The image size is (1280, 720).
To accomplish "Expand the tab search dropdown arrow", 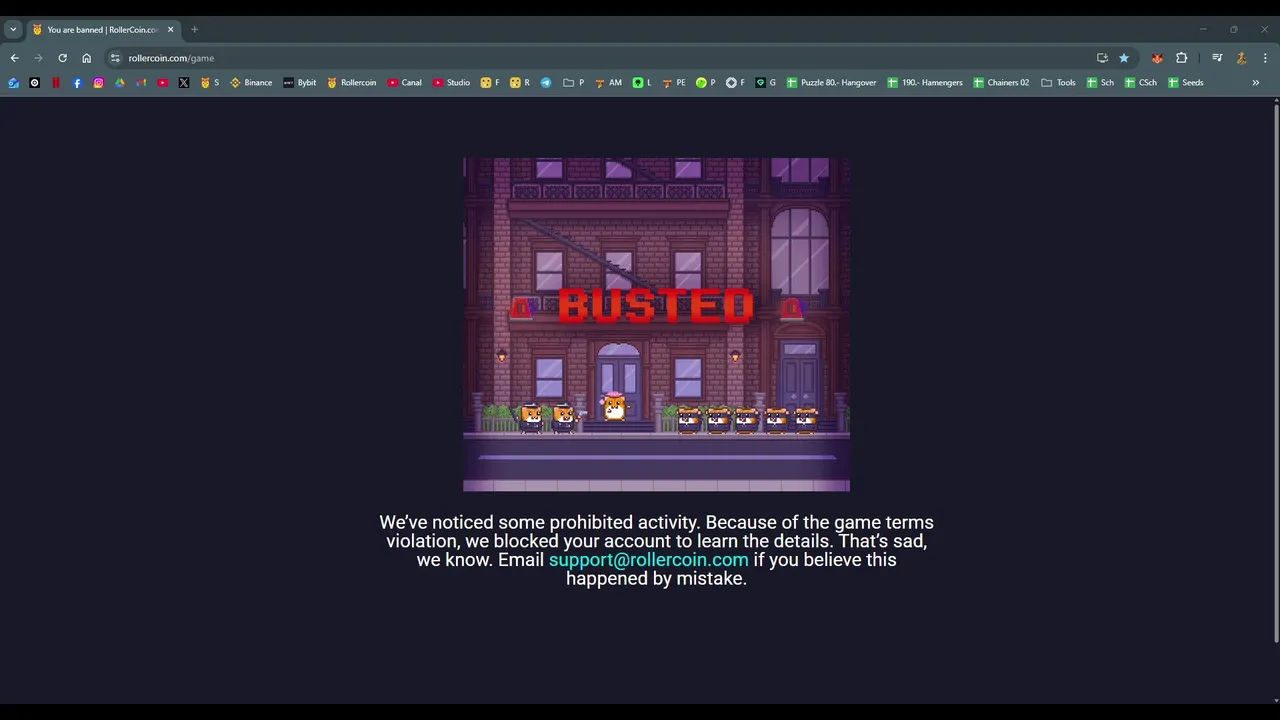I will 13,30.
